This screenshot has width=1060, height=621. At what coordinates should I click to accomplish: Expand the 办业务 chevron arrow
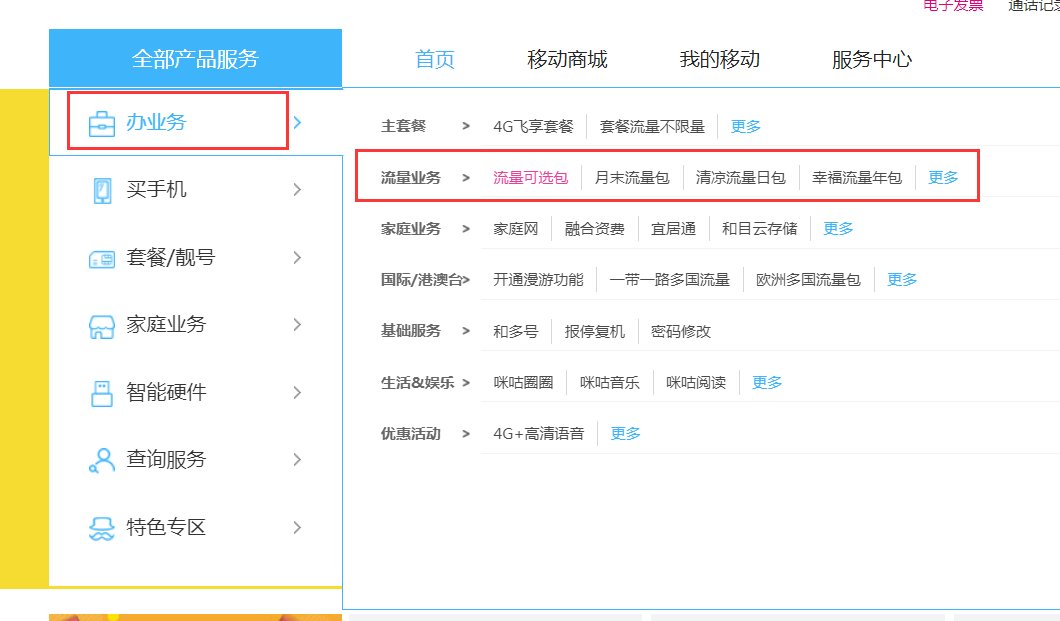[297, 122]
